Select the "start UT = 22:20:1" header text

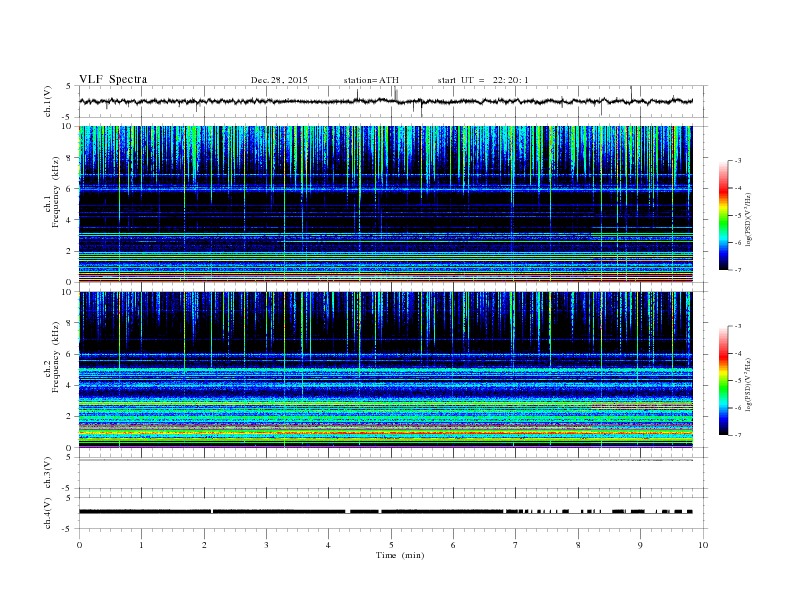coord(483,80)
